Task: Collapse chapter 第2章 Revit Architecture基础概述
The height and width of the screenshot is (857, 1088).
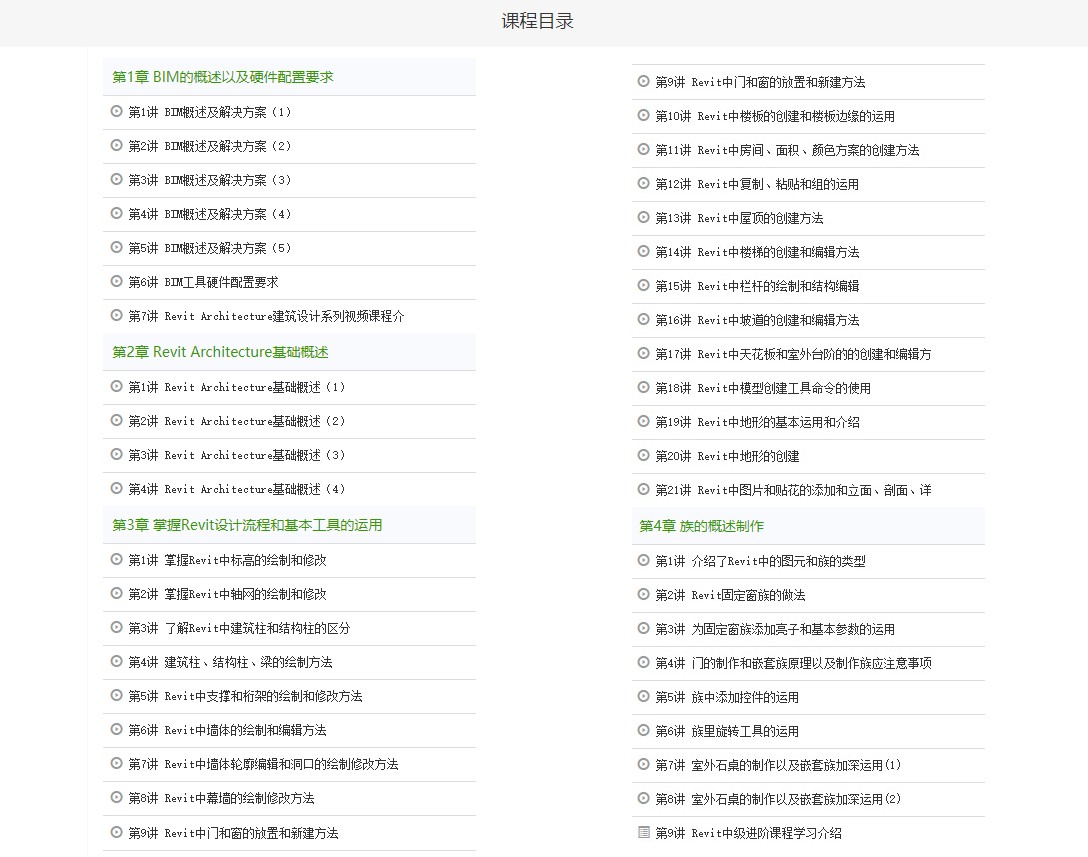Action: (x=289, y=352)
